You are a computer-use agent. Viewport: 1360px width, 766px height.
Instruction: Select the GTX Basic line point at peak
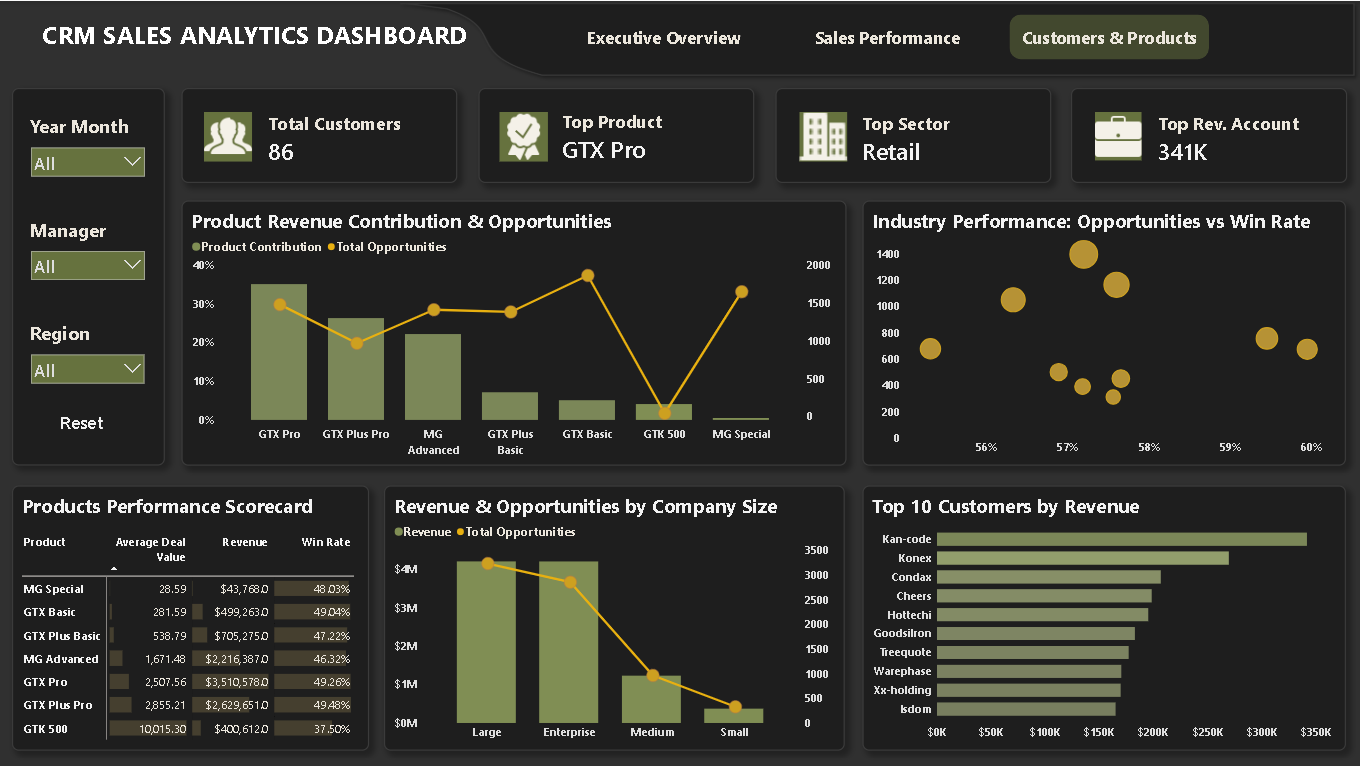tap(588, 276)
